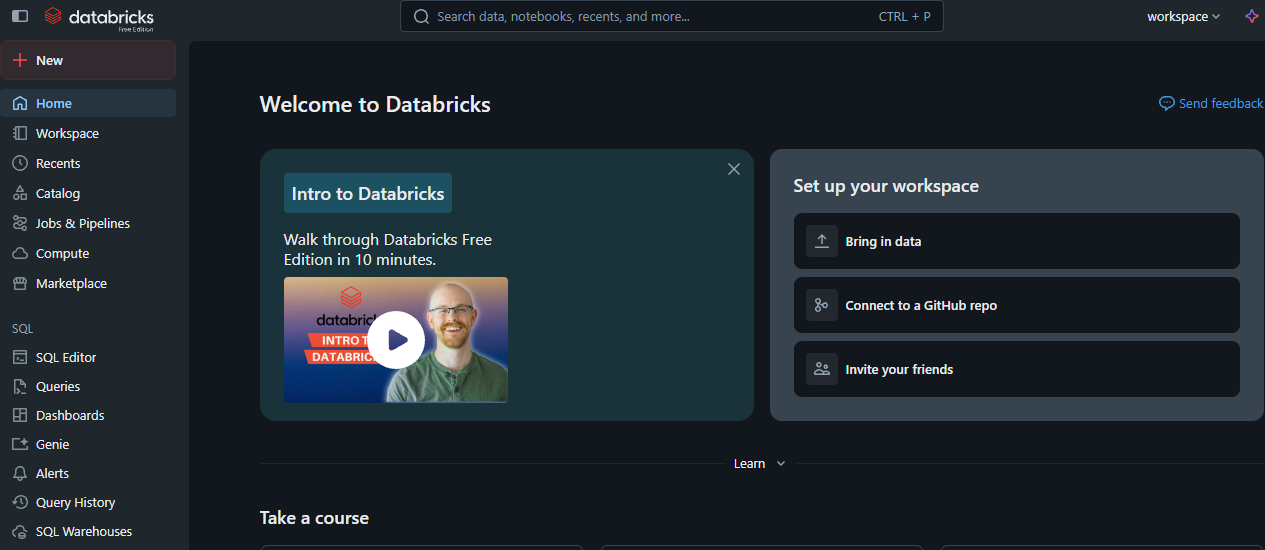
Task: Open Jobs & Pipelines from sidebar
Action: (x=82, y=223)
